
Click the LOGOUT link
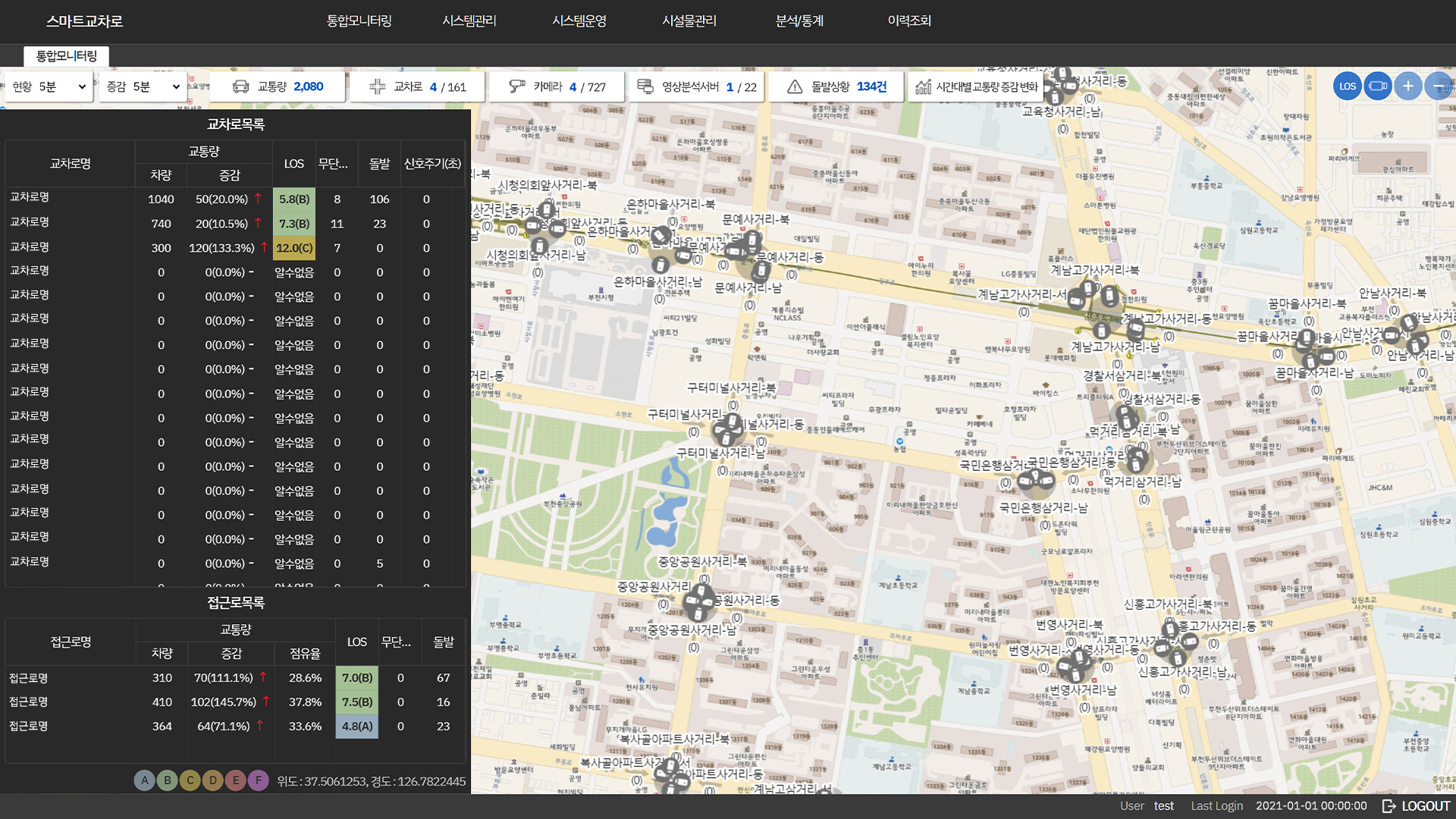pos(1426,806)
